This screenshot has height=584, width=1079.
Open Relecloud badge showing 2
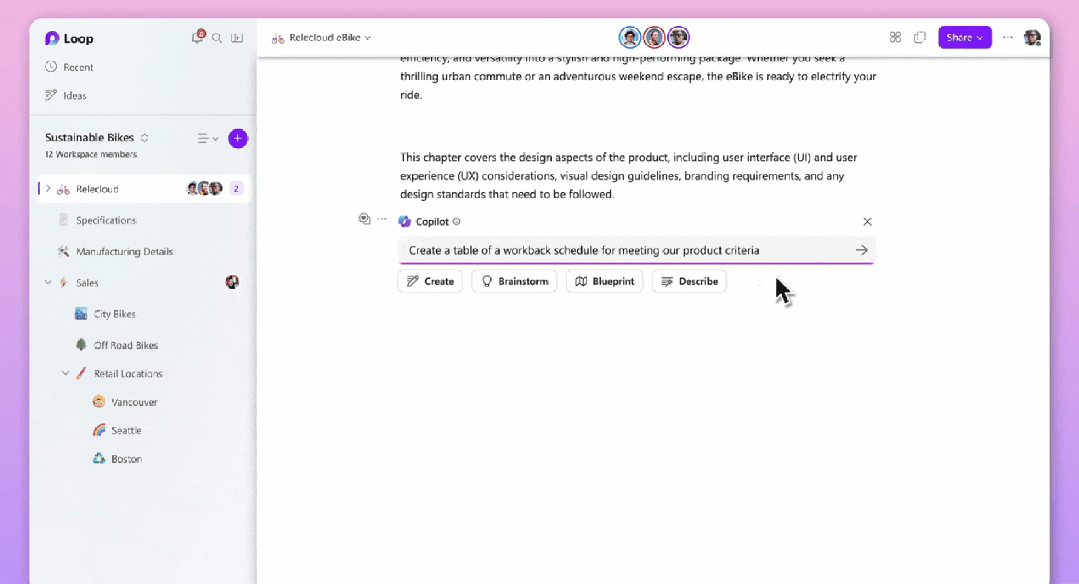(x=236, y=188)
